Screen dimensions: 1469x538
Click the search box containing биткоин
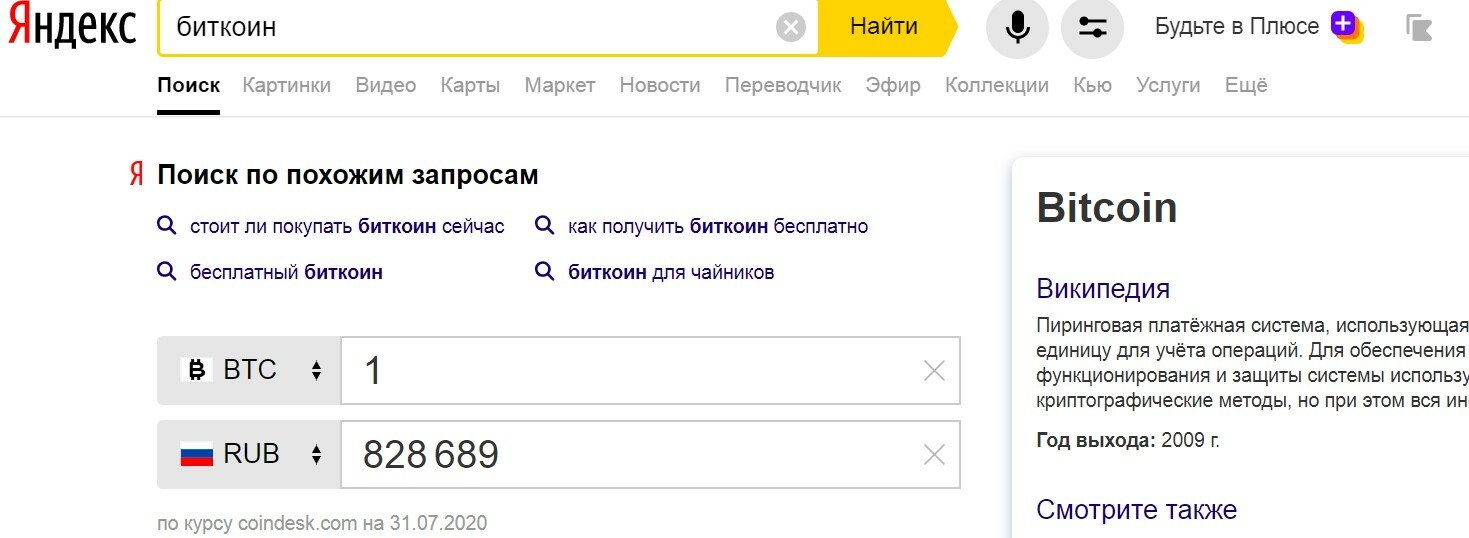470,28
